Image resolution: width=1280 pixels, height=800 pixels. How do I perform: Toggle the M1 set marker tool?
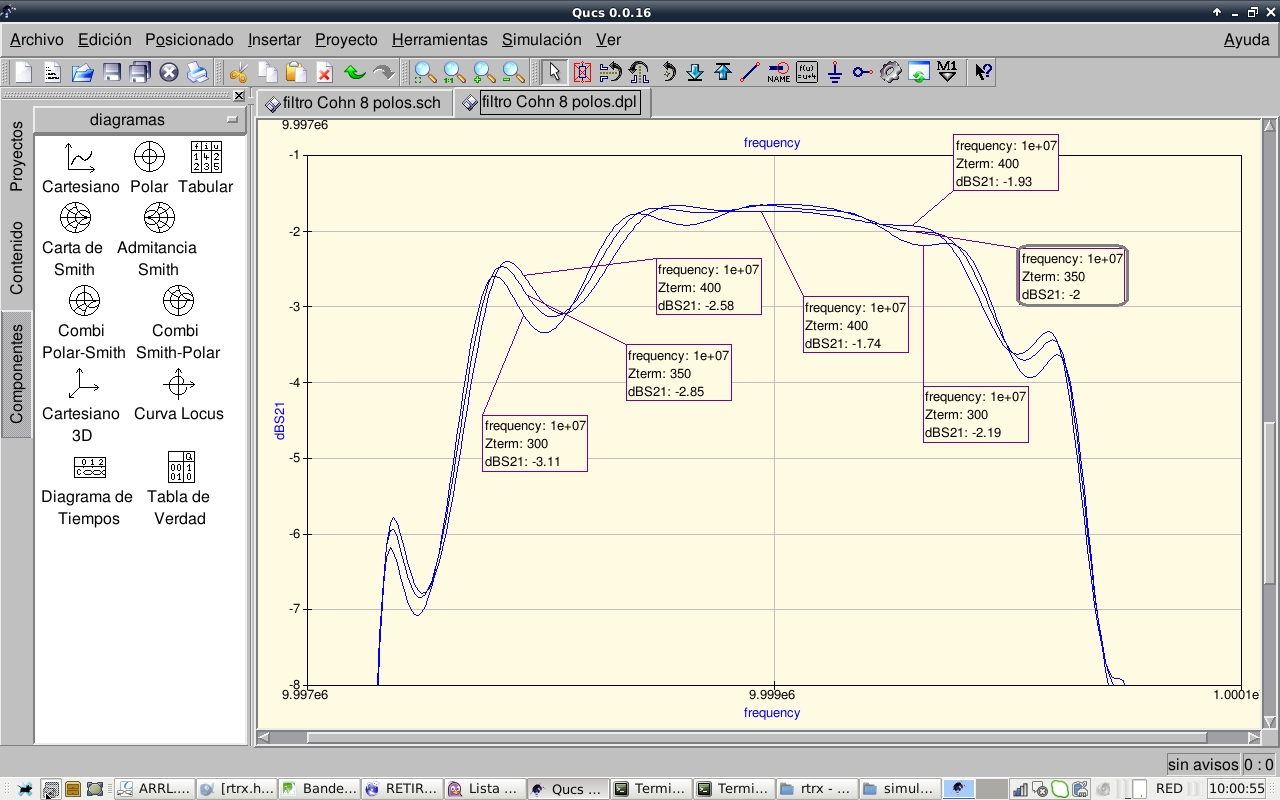point(947,72)
